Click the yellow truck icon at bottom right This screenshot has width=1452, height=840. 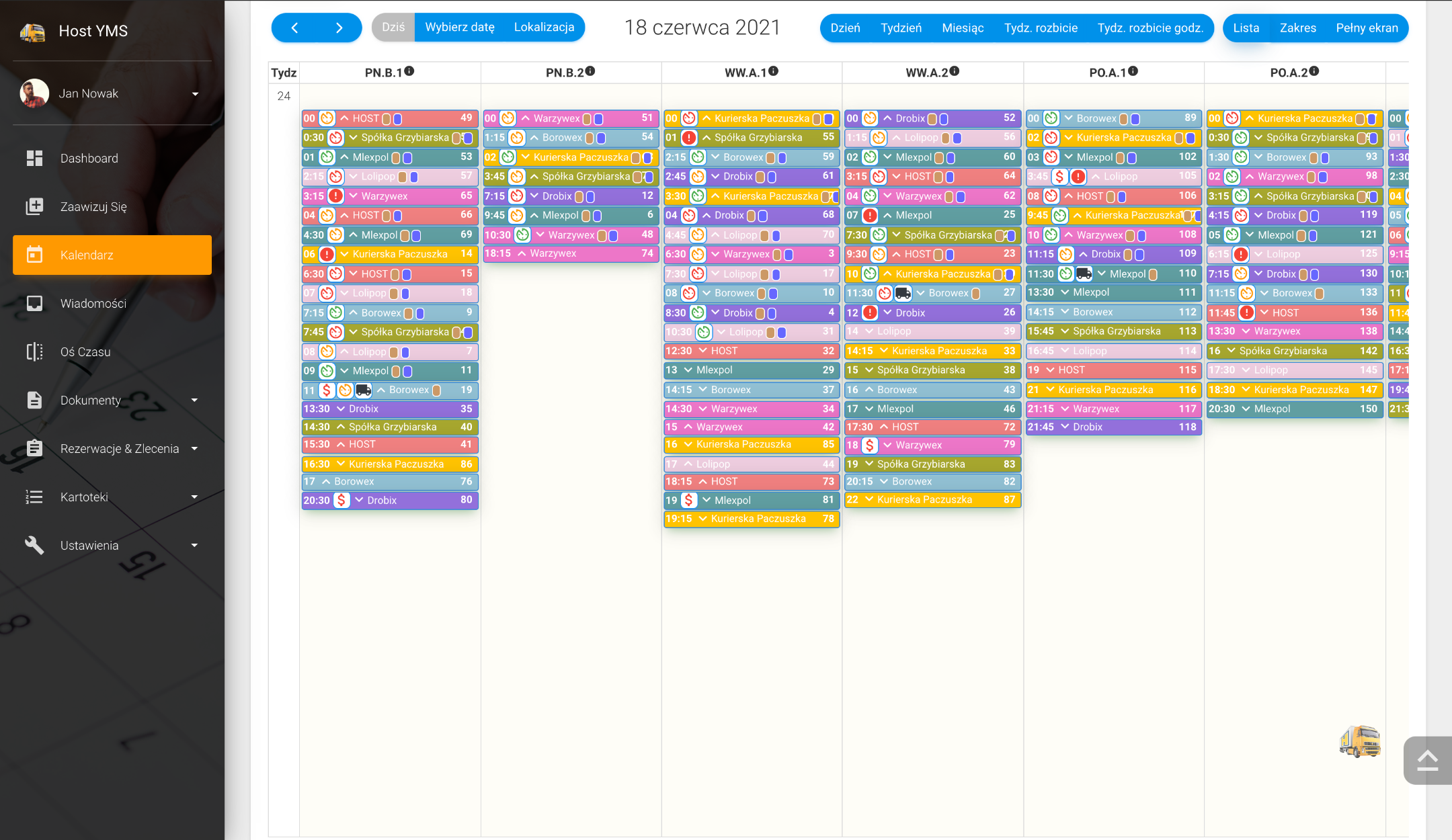click(x=1360, y=741)
